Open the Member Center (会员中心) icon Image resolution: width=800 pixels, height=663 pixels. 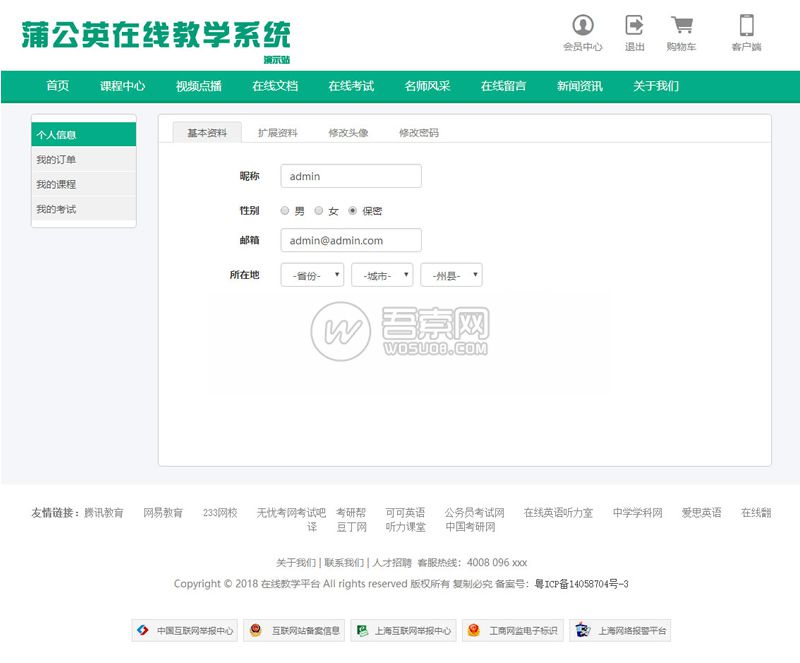[x=583, y=26]
